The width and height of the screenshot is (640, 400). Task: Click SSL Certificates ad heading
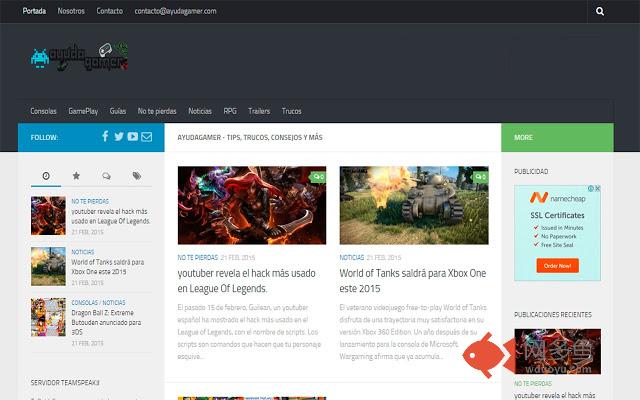tap(558, 215)
